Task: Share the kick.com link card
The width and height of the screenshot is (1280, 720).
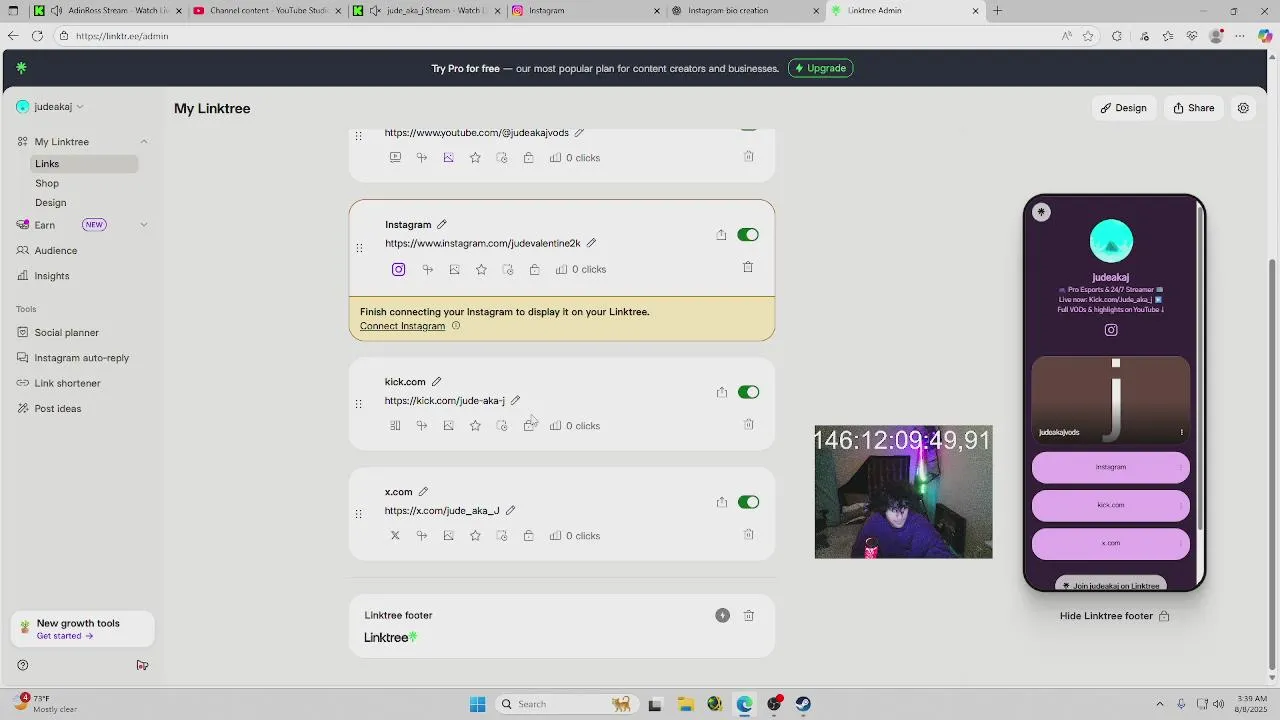Action: point(721,392)
